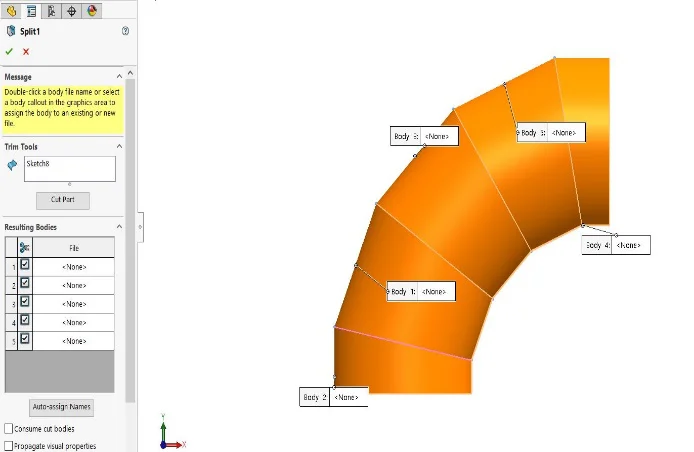Select the <None> file cell in row 3
This screenshot has width=694, height=452.
click(73, 304)
